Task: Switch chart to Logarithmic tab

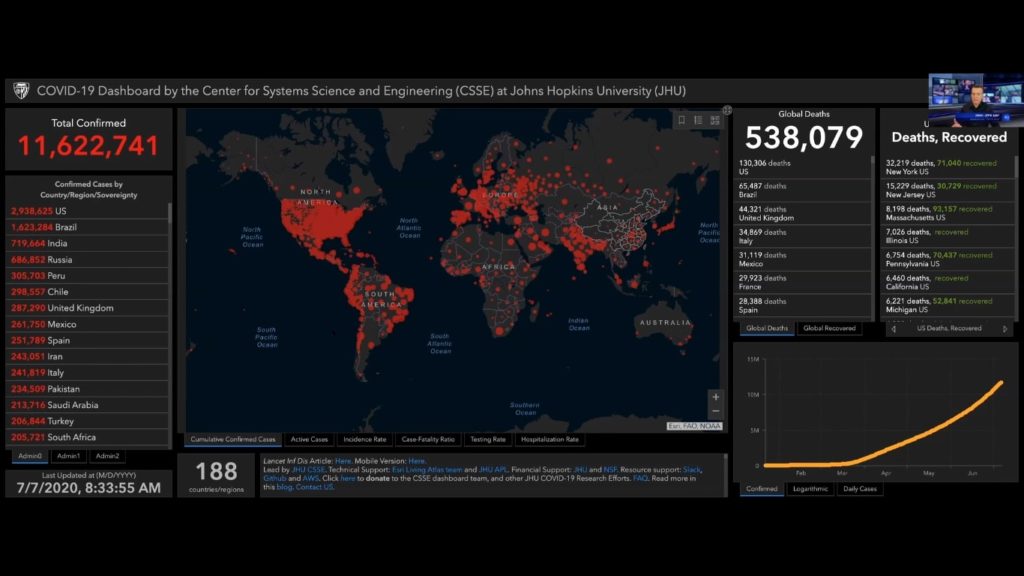Action: tap(810, 489)
